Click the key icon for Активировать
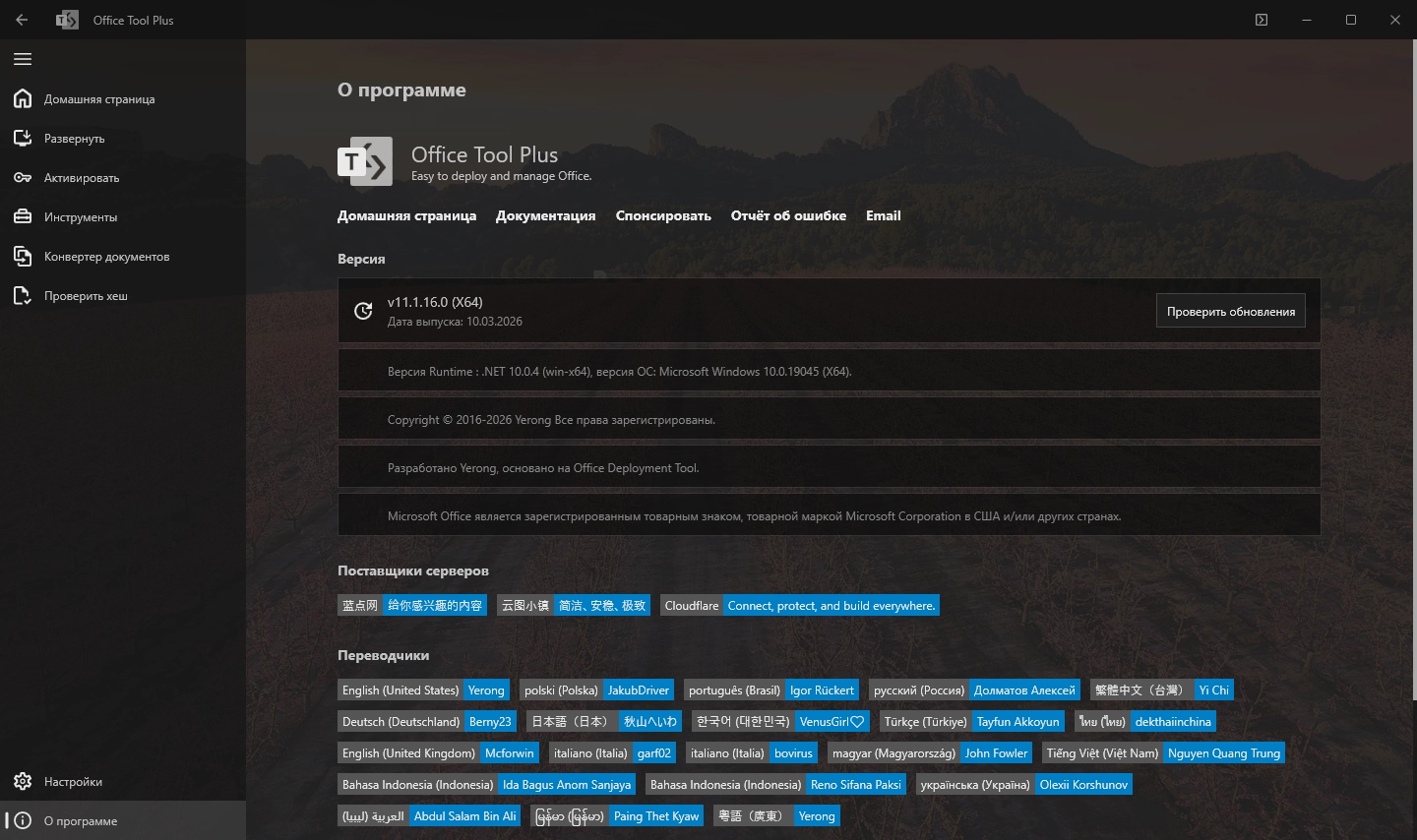 23,177
